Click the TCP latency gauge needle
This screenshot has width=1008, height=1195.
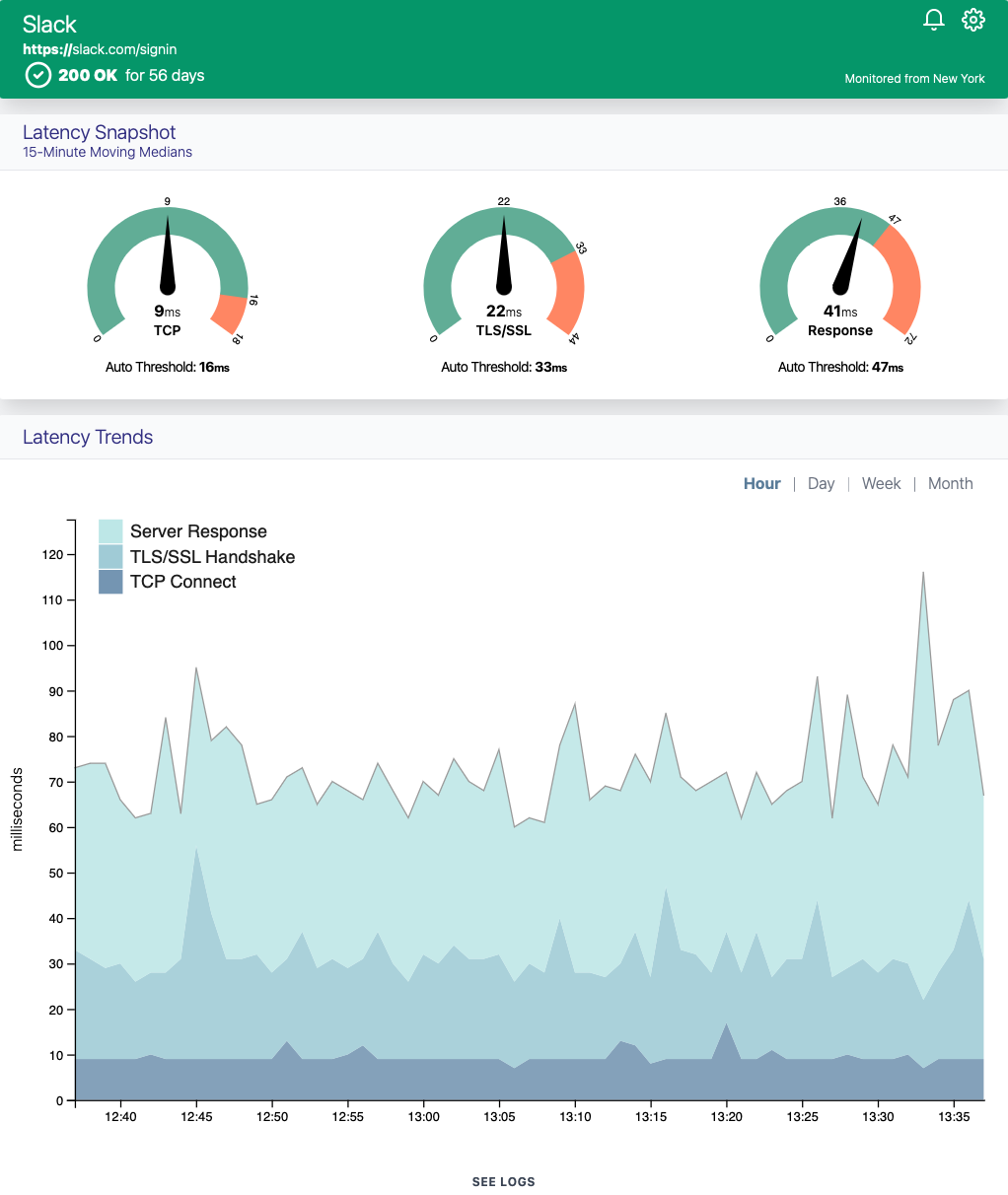pyautogui.click(x=168, y=254)
